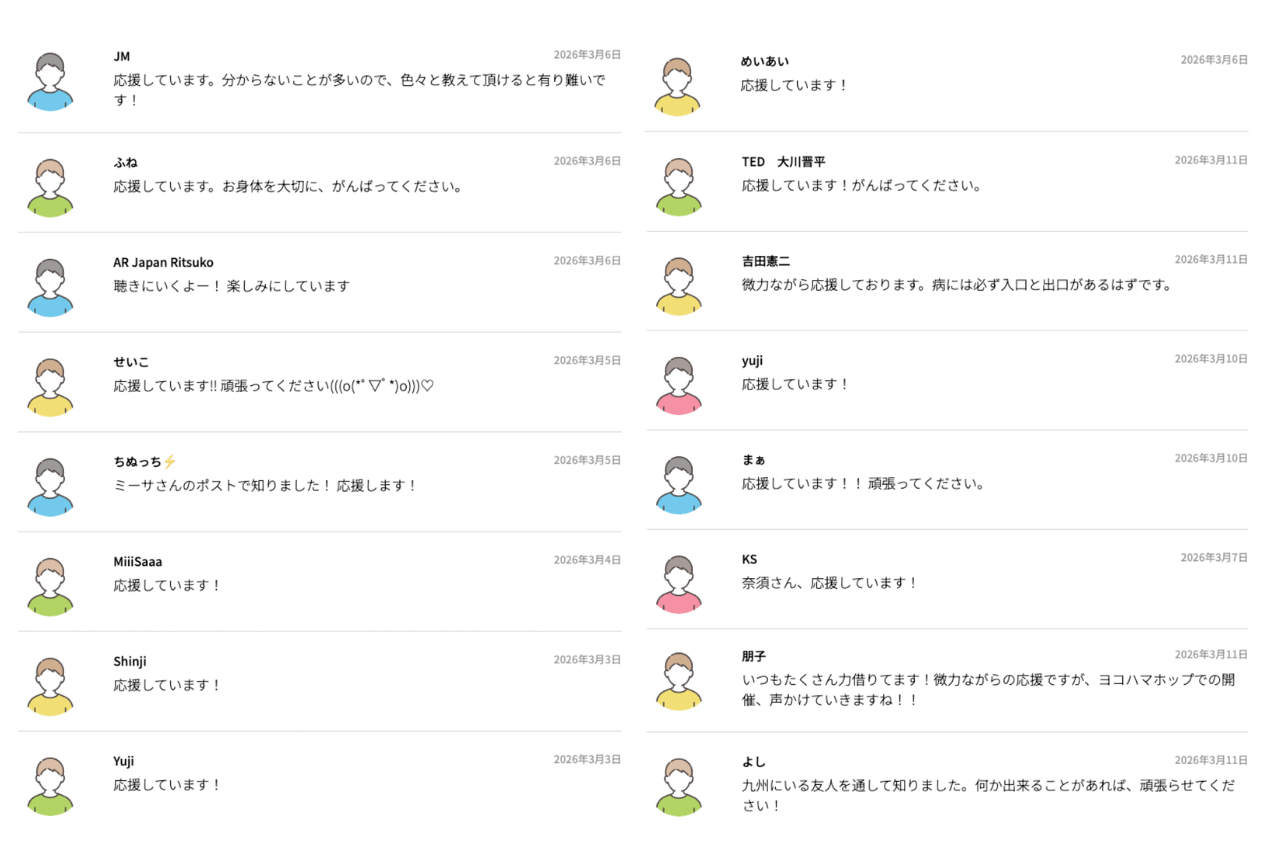Screen dimensions: 1280x853
Task: Click the avatar icon beside JM's comment
Action: pos(50,81)
